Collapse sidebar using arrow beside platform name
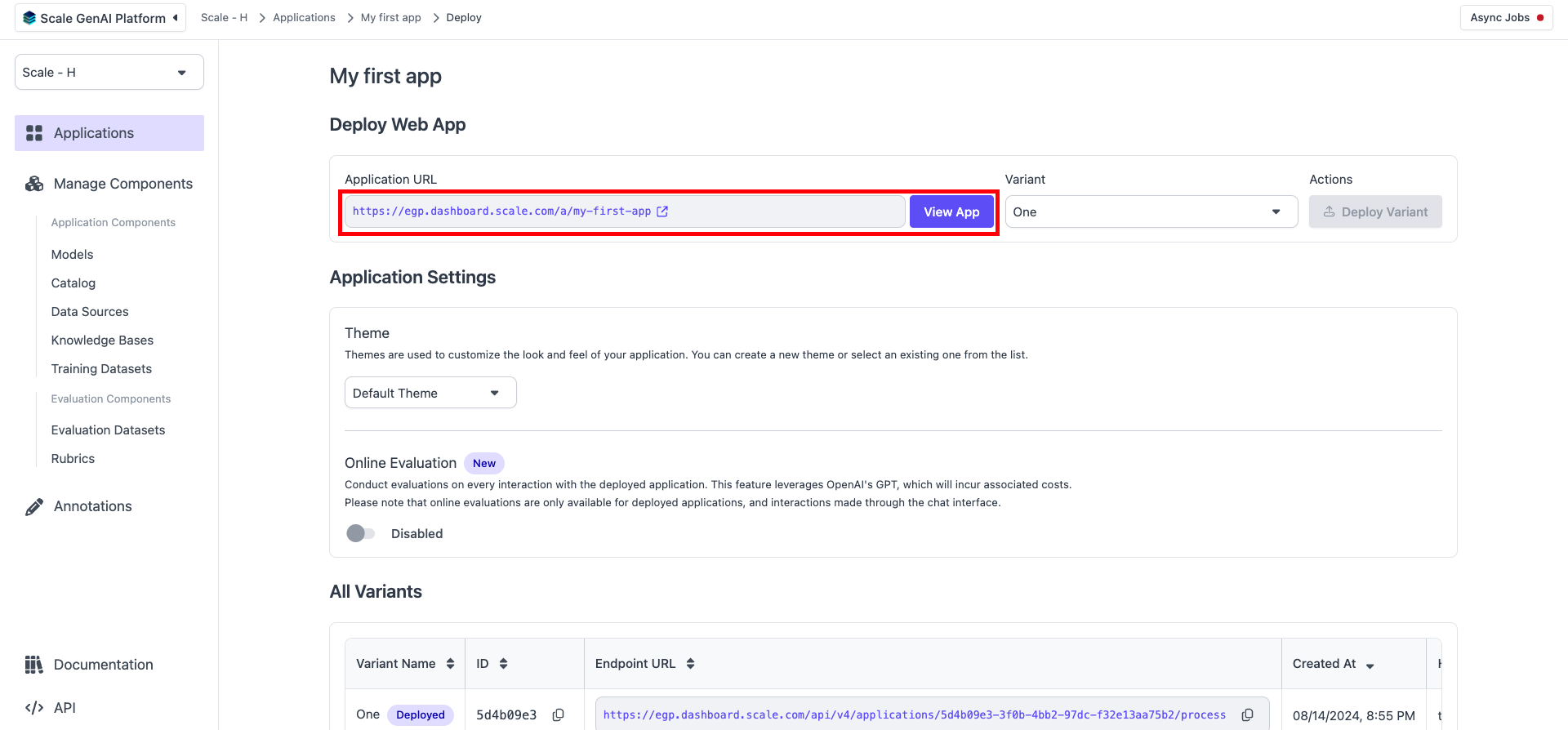The image size is (1568, 730). (176, 18)
